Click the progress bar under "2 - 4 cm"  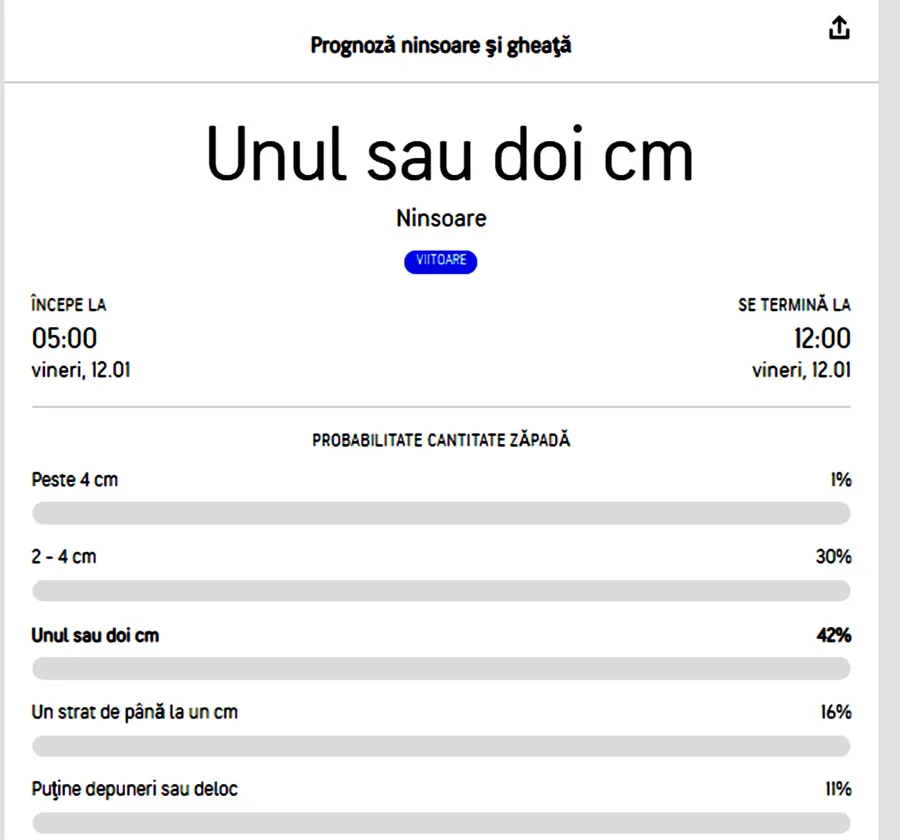tap(441, 591)
